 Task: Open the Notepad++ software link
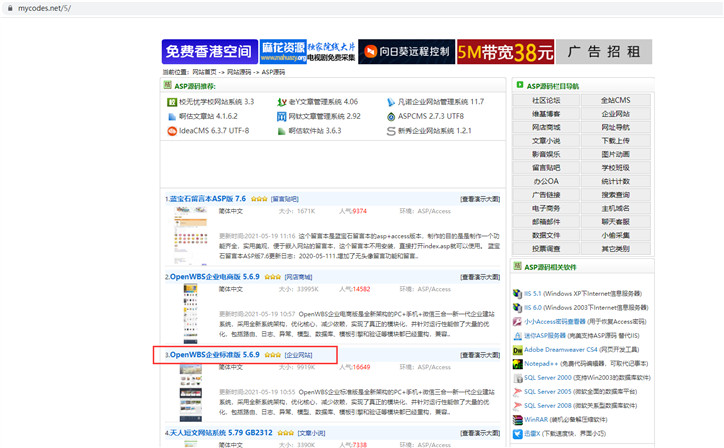tap(541, 364)
